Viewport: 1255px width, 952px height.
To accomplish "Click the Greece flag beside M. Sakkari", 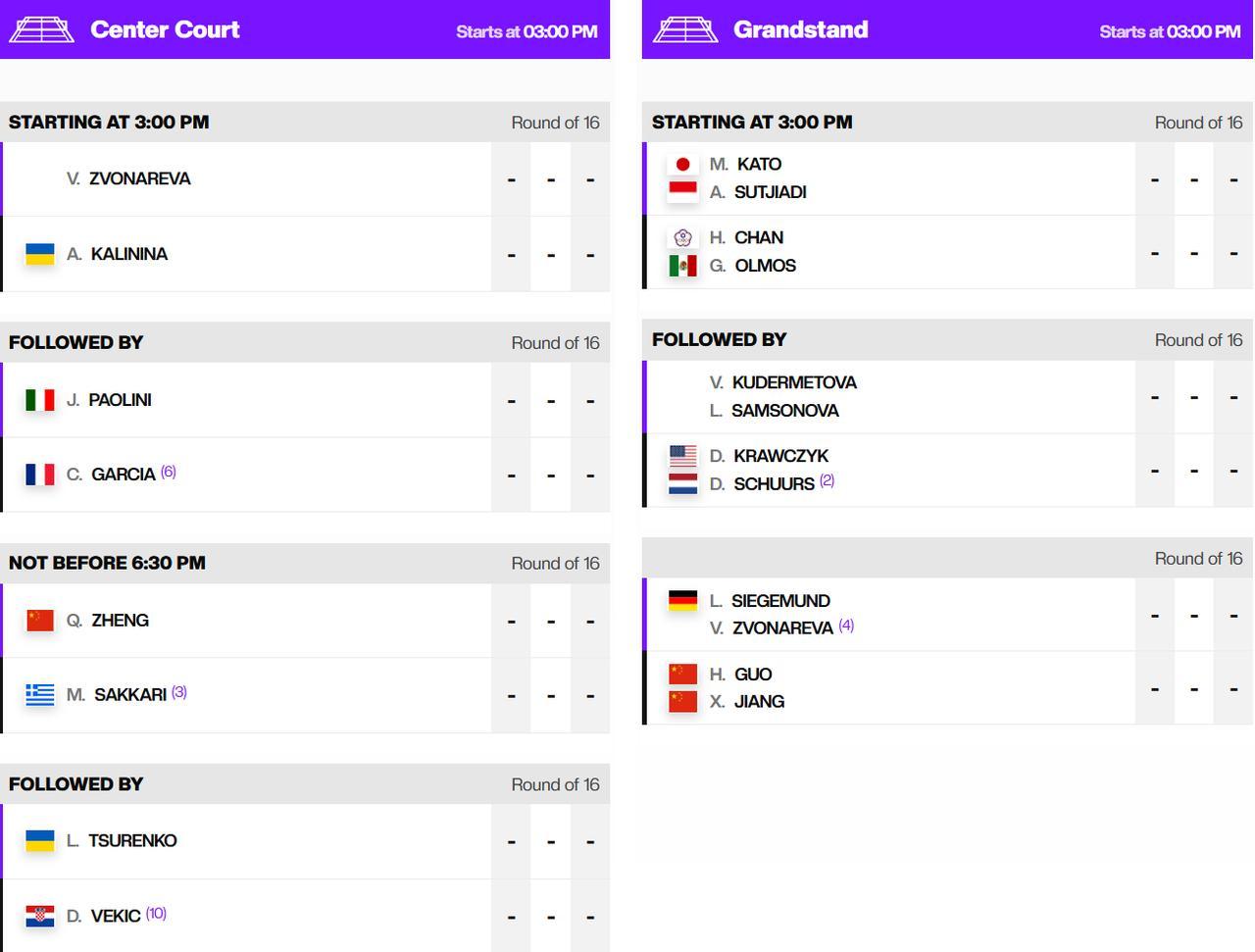I will (40, 695).
